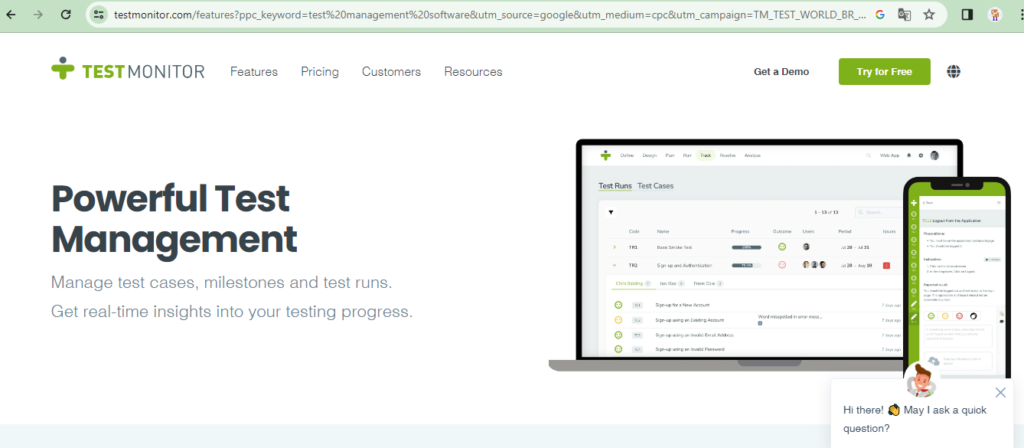
Task: Go back using browser back arrow
Action: 11,14
